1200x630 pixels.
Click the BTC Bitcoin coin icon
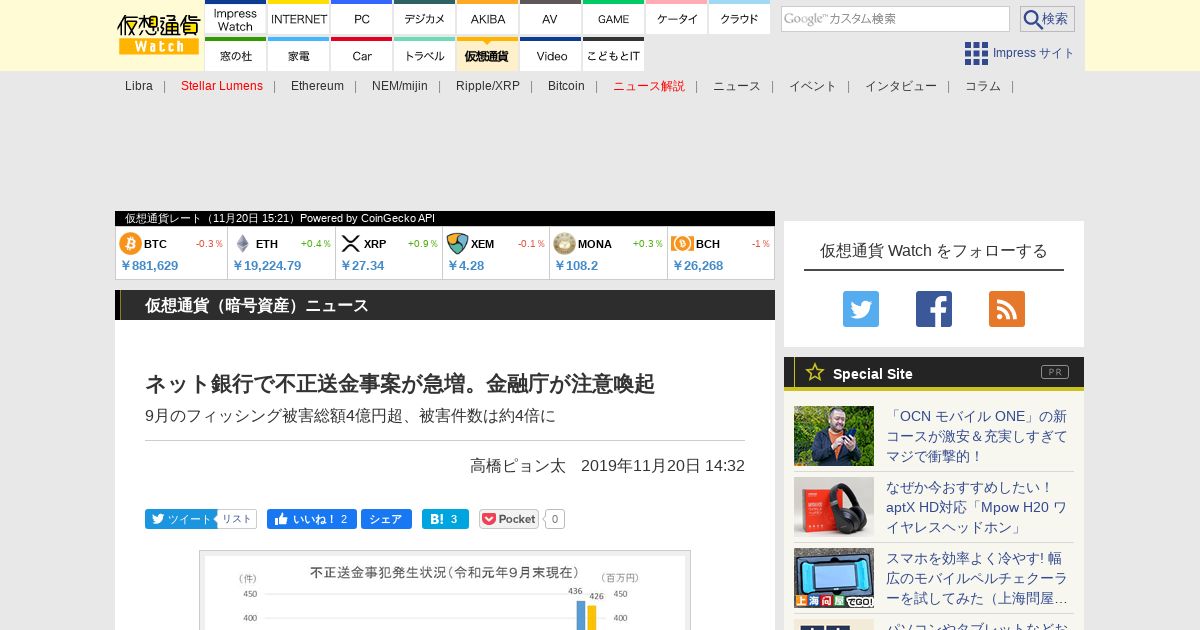coord(131,244)
